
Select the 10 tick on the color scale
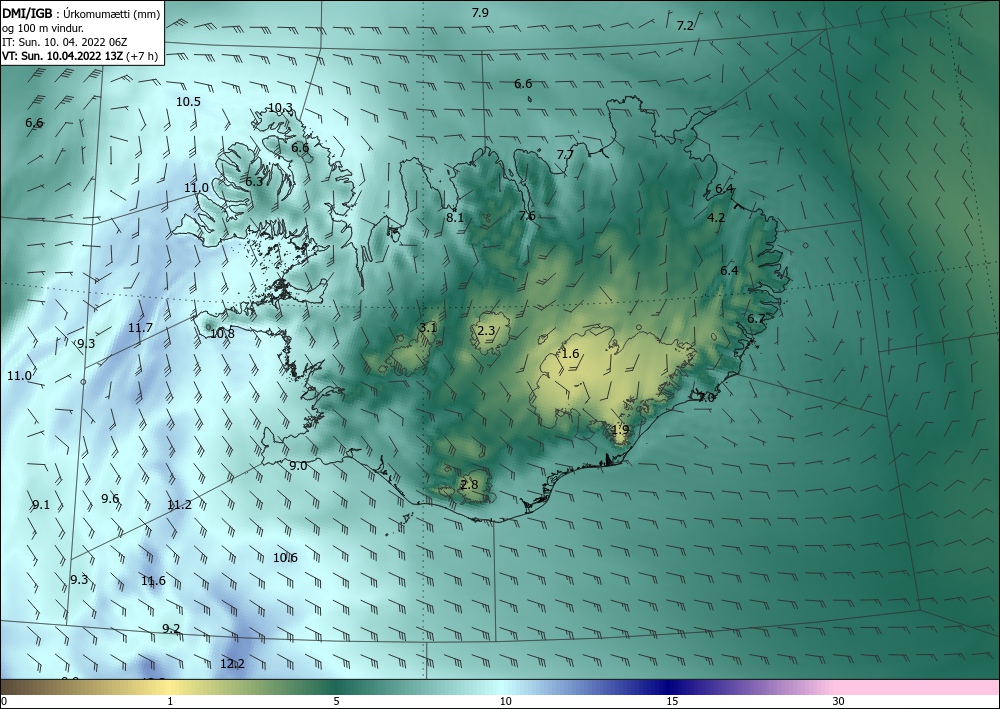click(x=506, y=701)
